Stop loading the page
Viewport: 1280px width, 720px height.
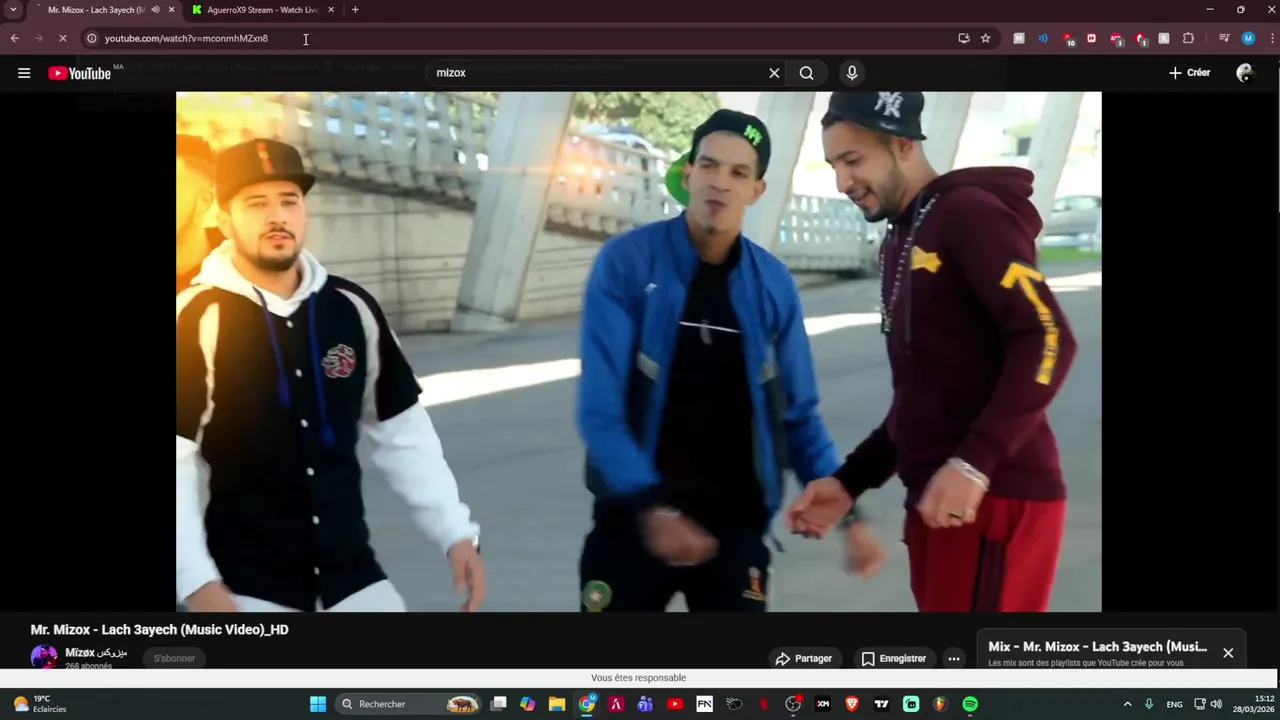click(62, 38)
